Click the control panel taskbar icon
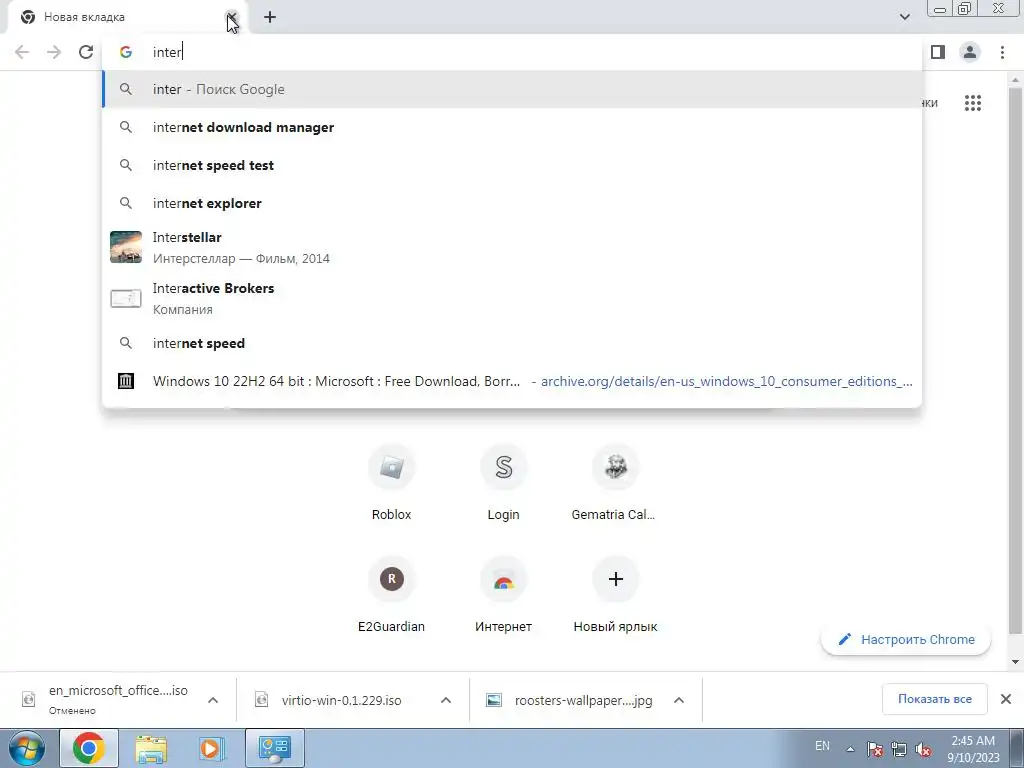Image resolution: width=1024 pixels, height=768 pixels. pos(274,748)
